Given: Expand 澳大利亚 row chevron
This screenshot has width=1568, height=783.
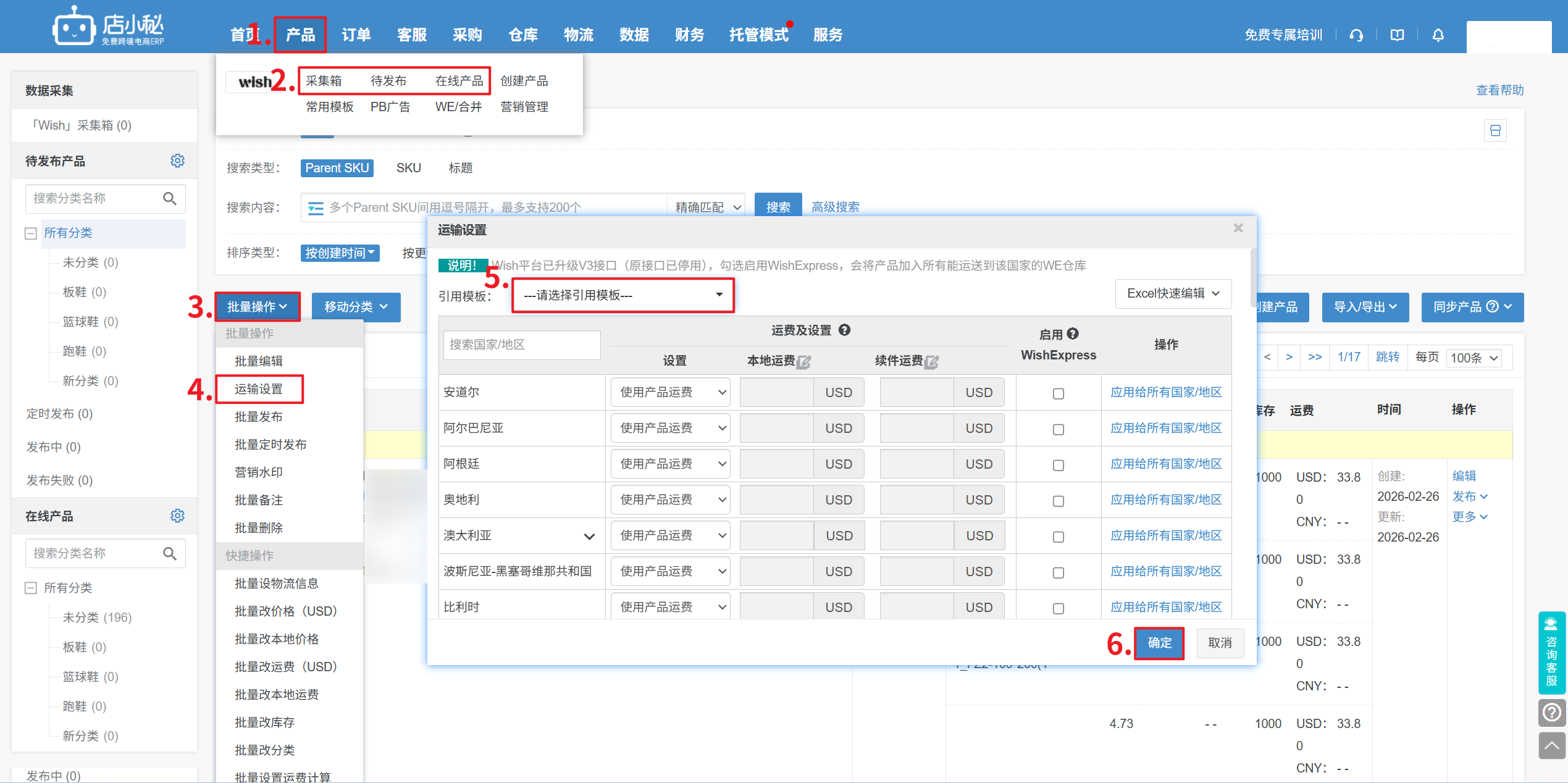Looking at the screenshot, I should coord(589,536).
